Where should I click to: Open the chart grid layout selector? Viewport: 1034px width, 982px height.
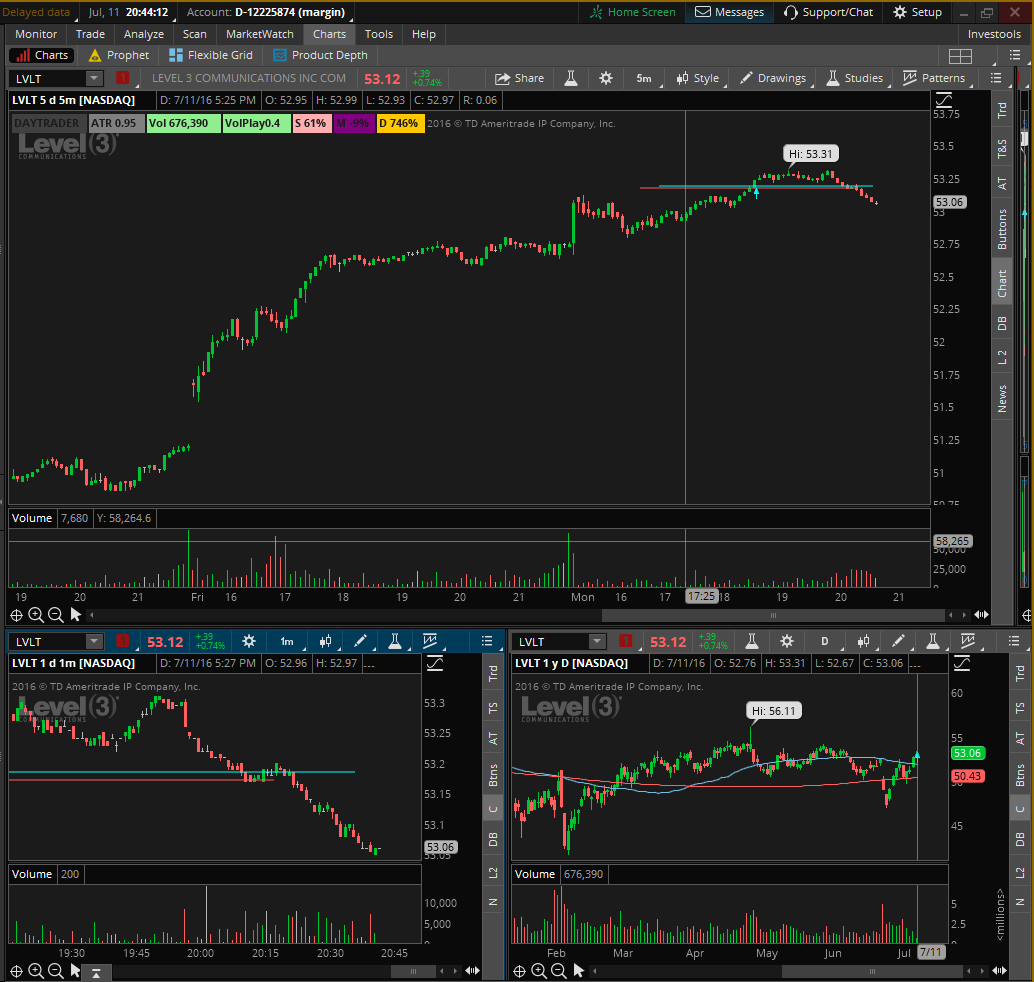tap(960, 56)
